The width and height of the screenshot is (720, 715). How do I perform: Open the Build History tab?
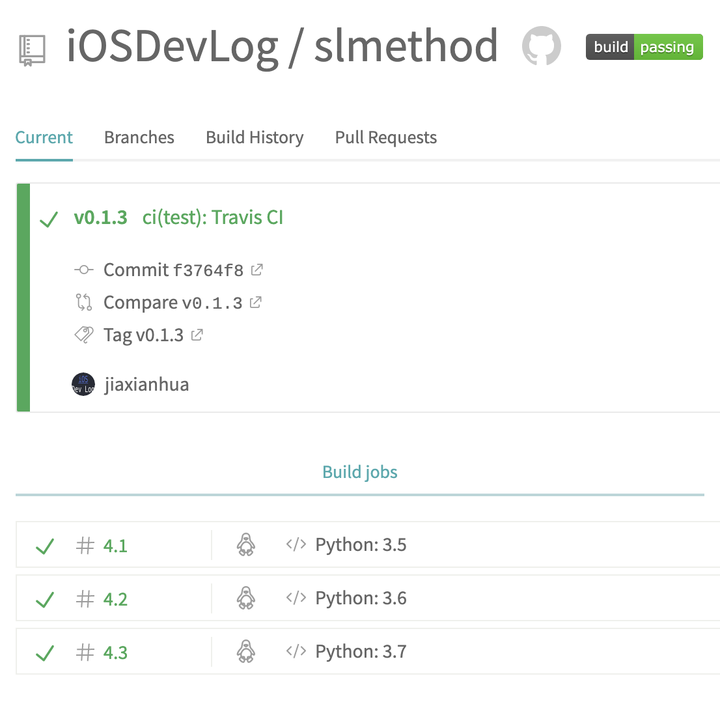[x=254, y=137]
